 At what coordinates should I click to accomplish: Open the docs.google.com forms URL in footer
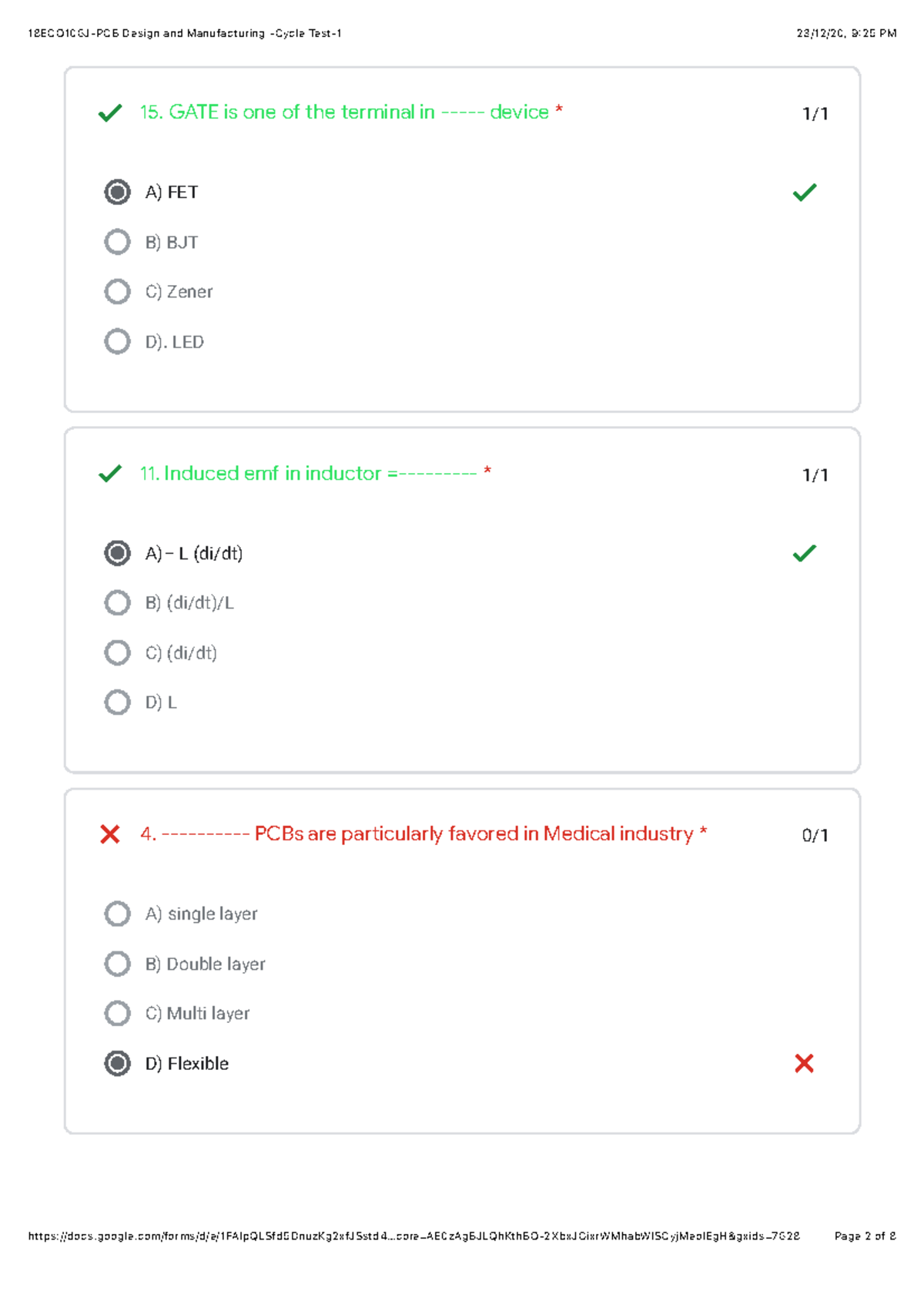[413, 1236]
